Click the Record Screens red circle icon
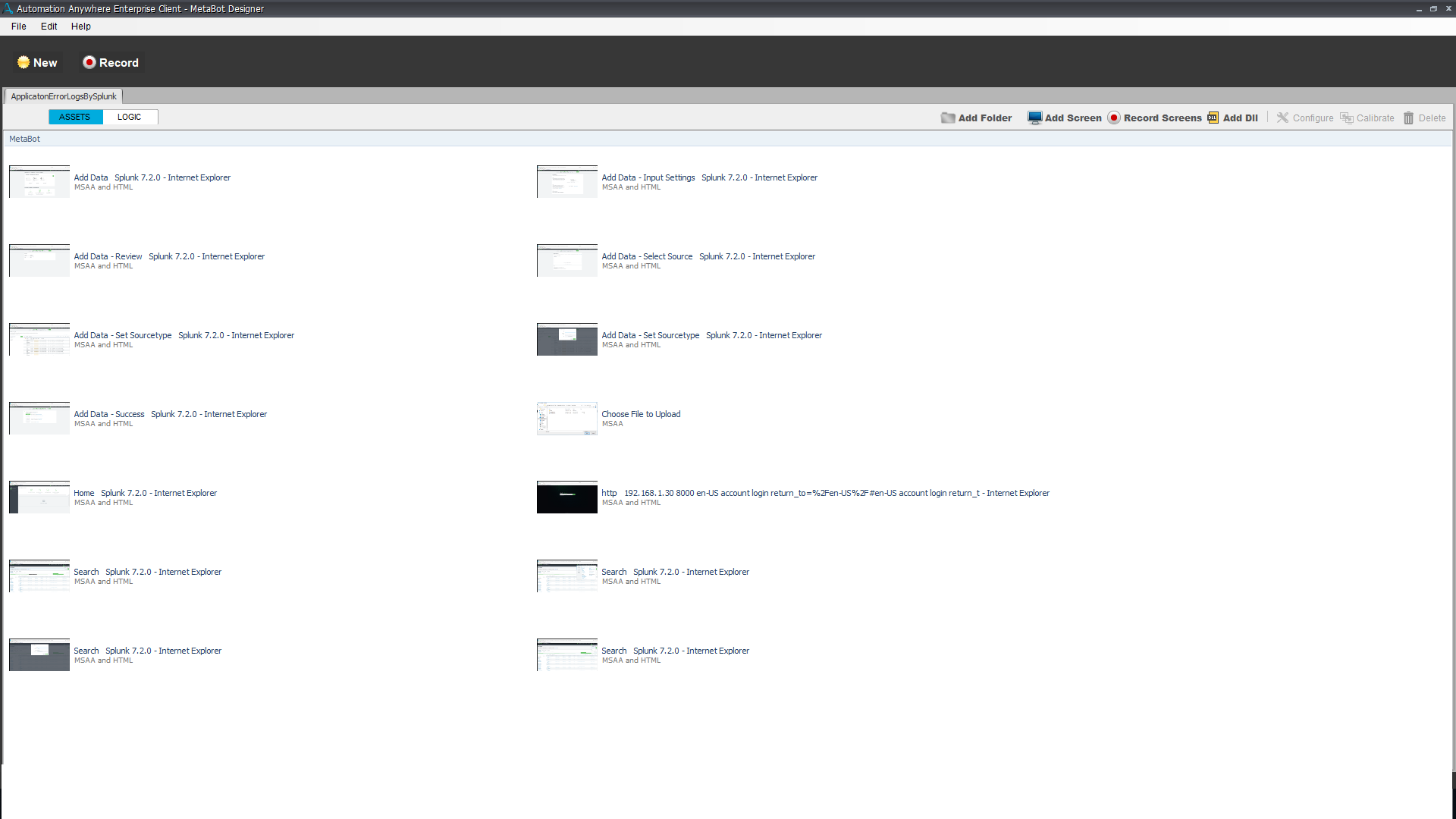1456x819 pixels. pos(1113,118)
